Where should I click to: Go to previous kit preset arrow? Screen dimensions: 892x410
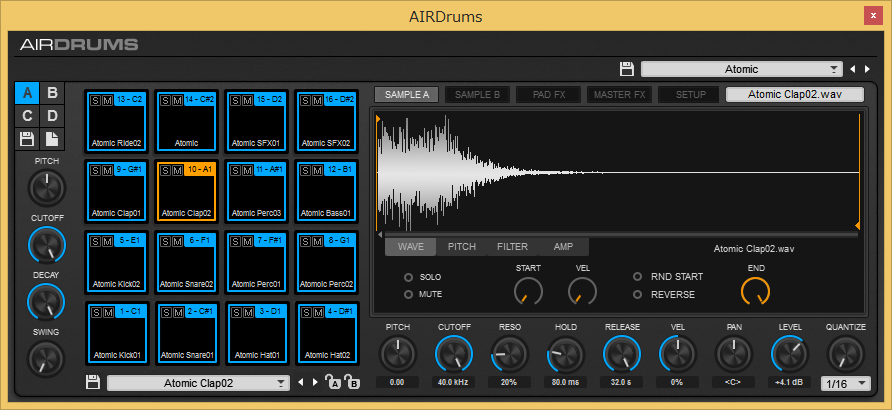tap(852, 69)
